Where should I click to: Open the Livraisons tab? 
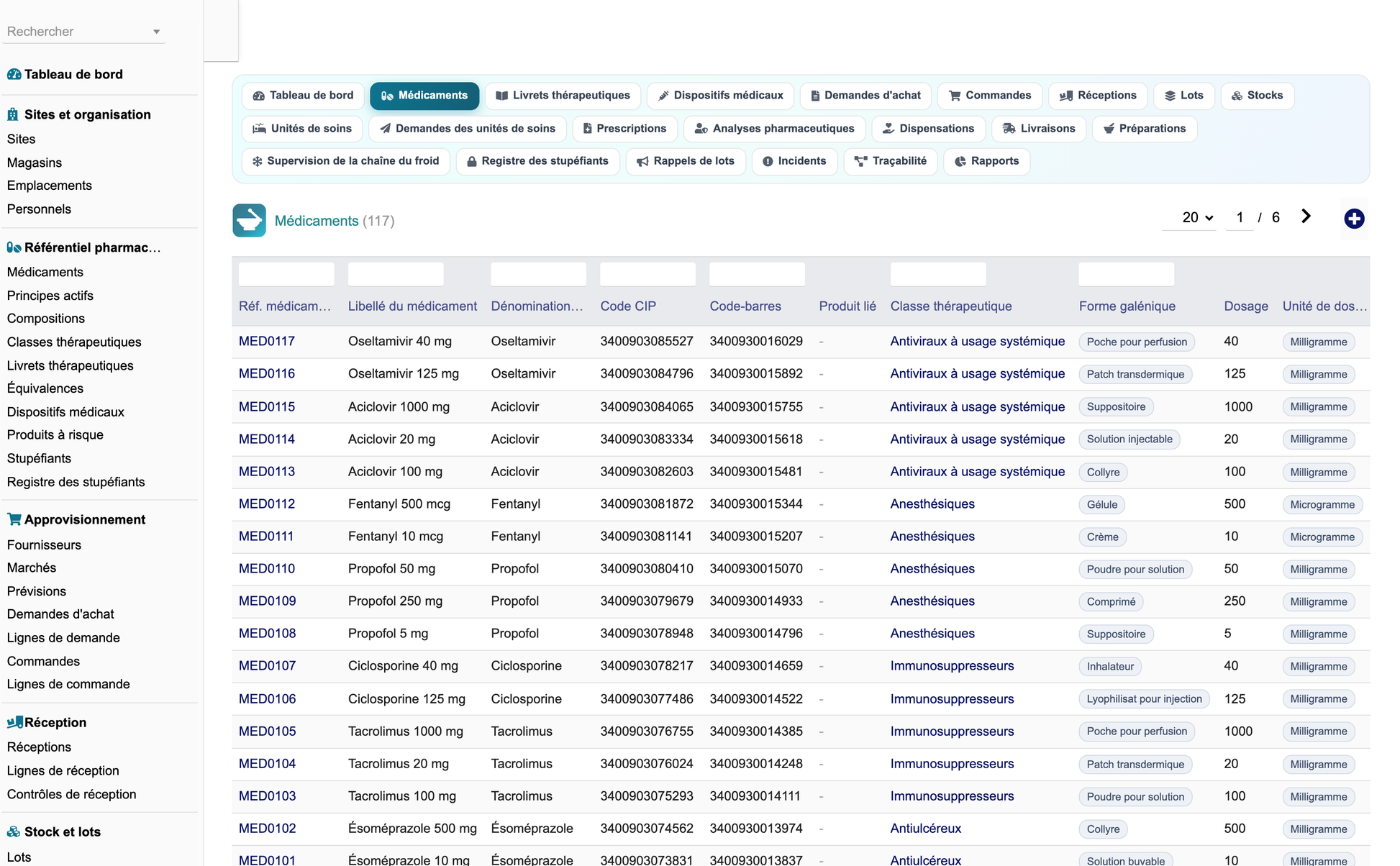(x=1039, y=129)
